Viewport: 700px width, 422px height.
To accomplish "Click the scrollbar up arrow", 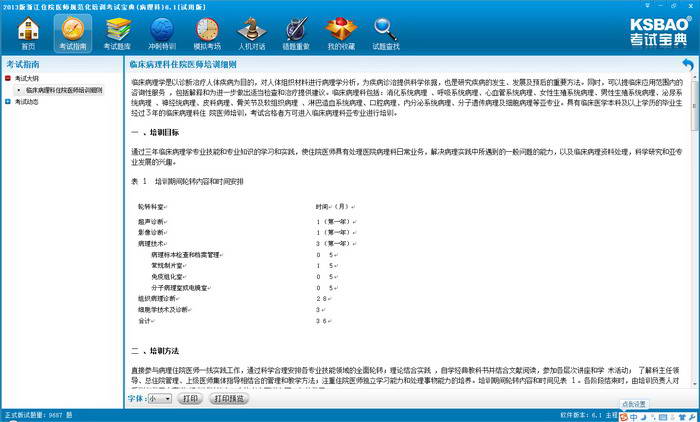I will [x=695, y=77].
